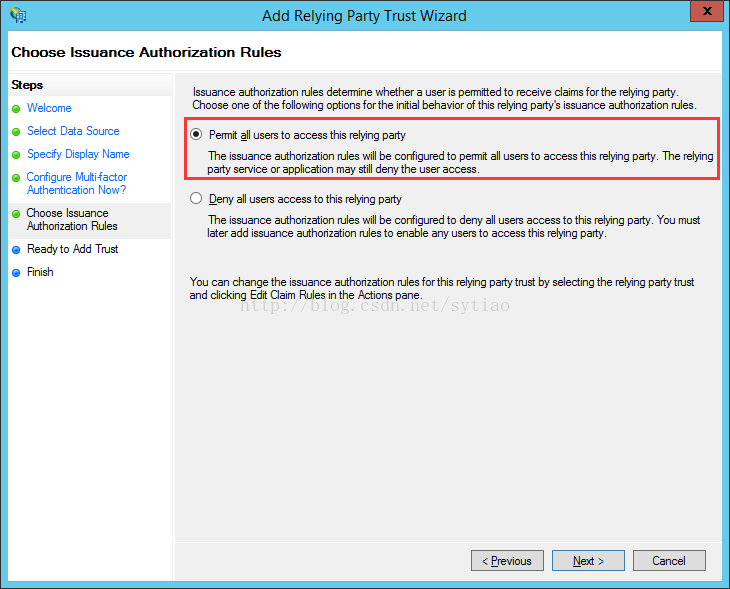Open Configure Multi-factor Authentication Now step
This screenshot has width=730, height=589.
coord(76,183)
